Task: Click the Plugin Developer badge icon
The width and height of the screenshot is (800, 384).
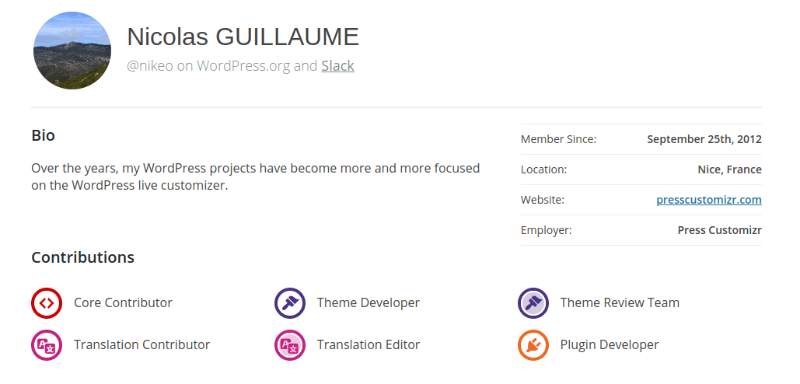Action: (533, 345)
